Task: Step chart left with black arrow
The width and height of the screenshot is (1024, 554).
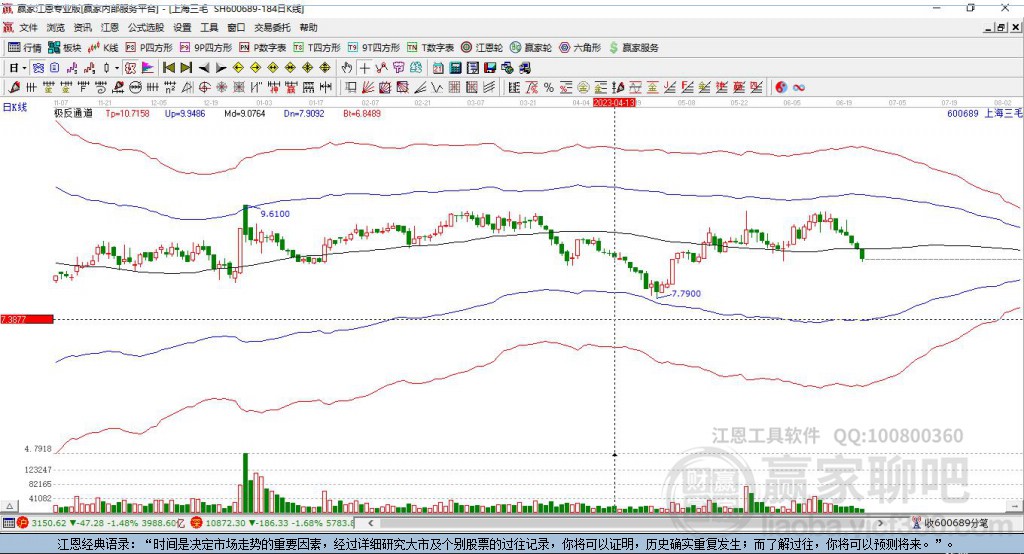Action: tap(204, 68)
